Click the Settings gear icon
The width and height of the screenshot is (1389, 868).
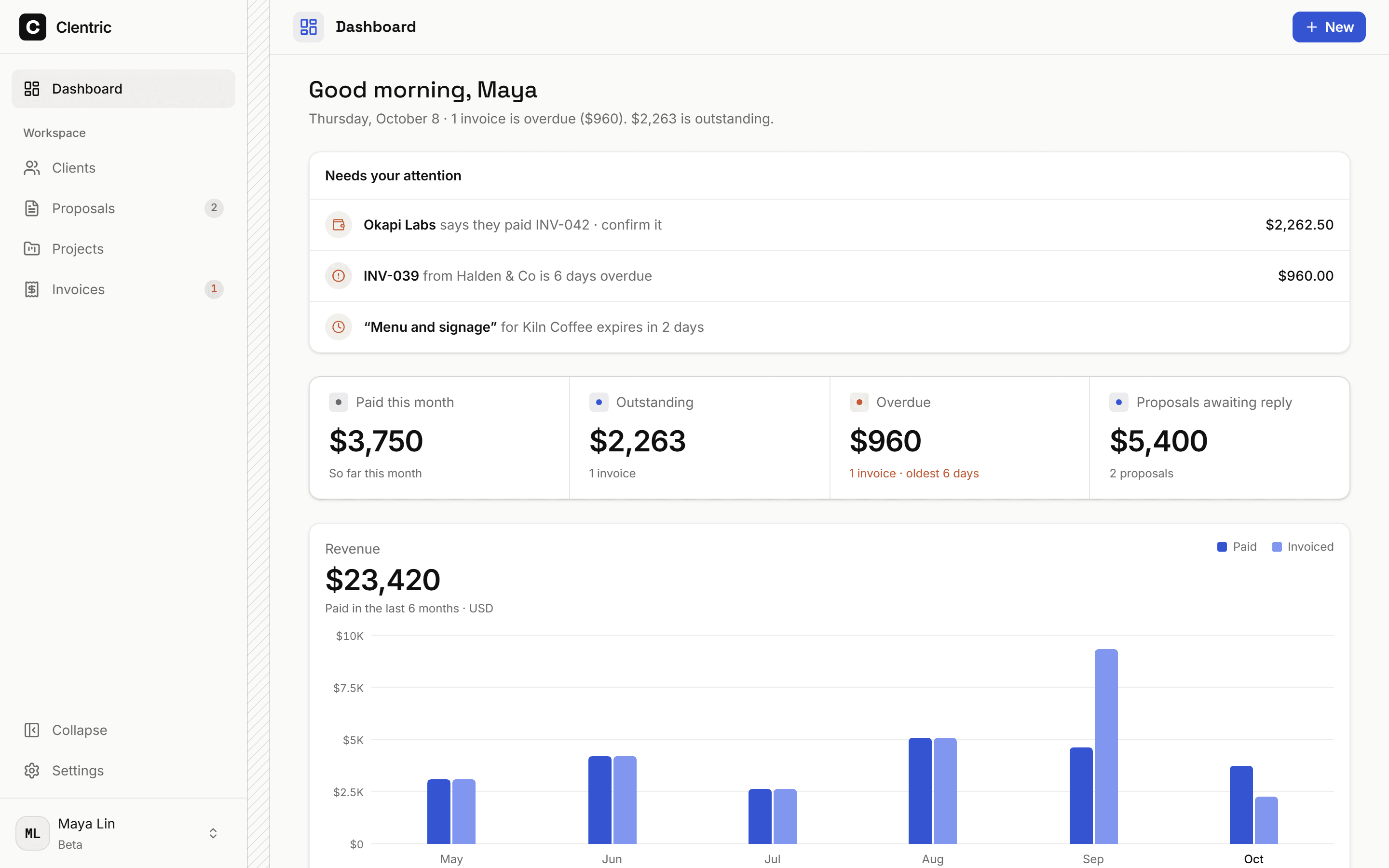pyautogui.click(x=31, y=771)
